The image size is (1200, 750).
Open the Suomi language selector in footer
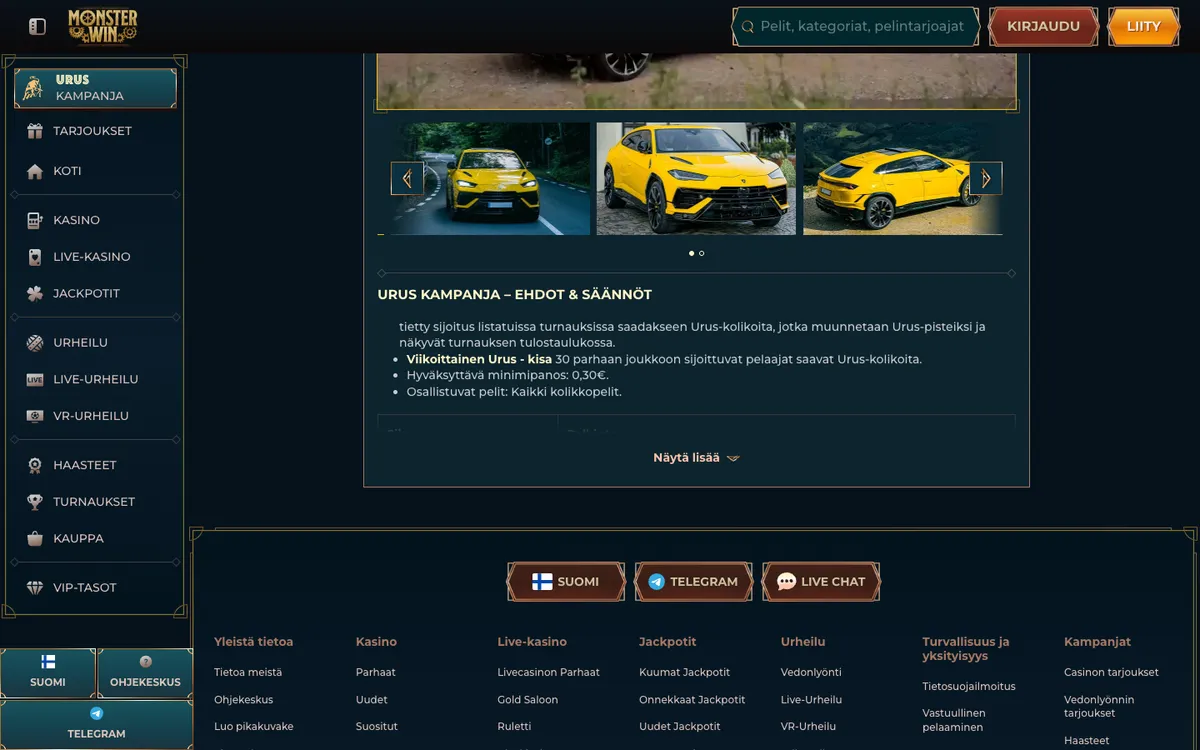point(566,581)
